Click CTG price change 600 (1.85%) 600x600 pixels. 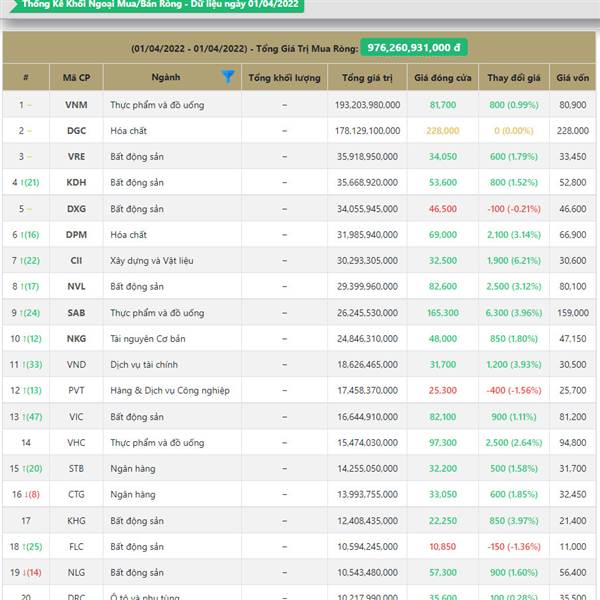pyautogui.click(x=514, y=494)
